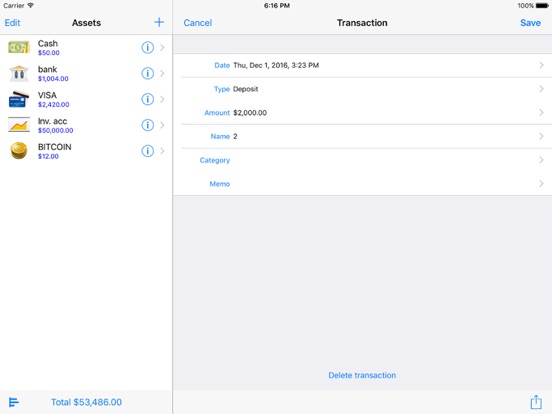
Task: Open Memo field chevron
Action: tap(541, 183)
